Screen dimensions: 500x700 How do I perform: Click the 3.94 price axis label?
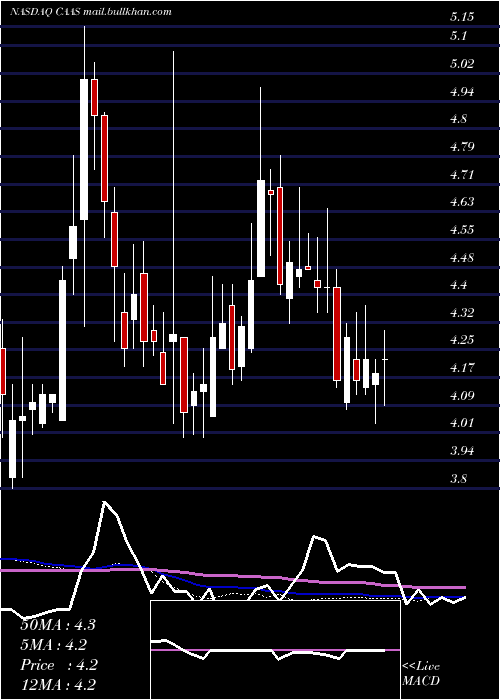point(462,451)
